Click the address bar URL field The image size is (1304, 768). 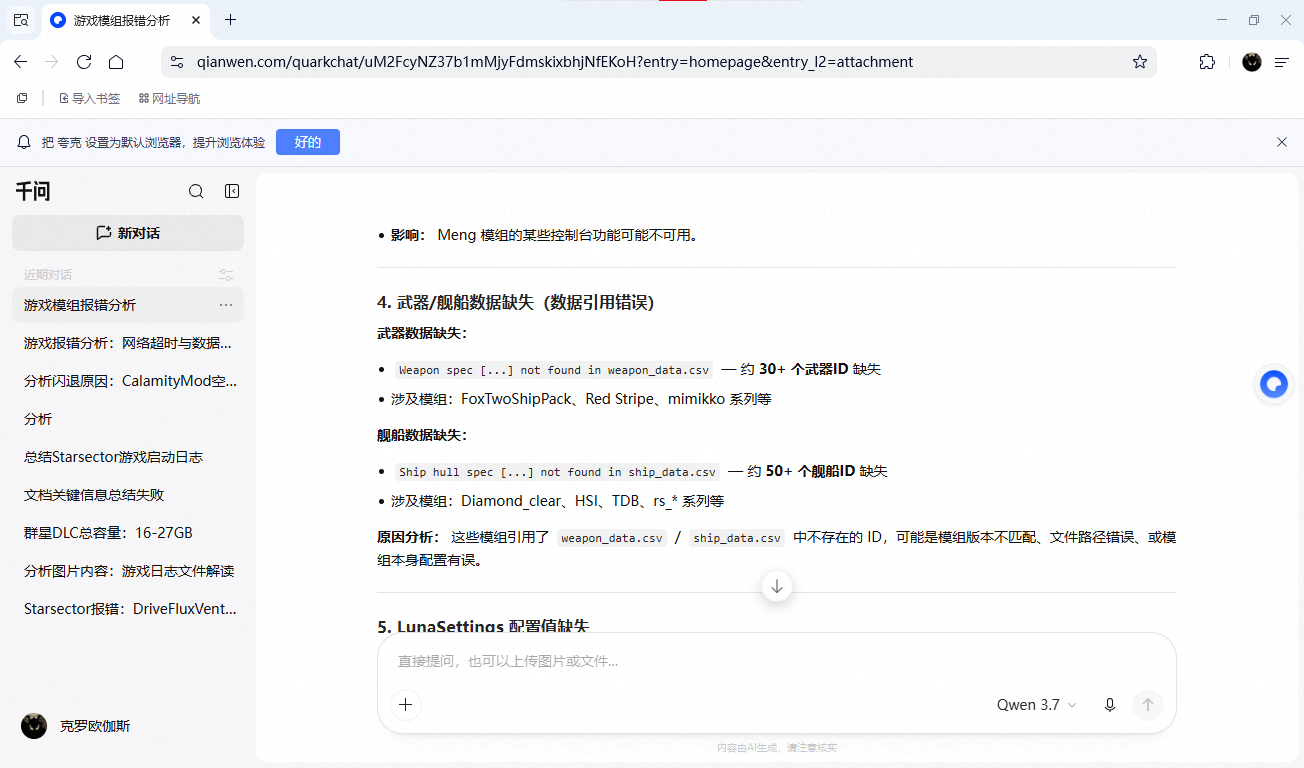660,62
